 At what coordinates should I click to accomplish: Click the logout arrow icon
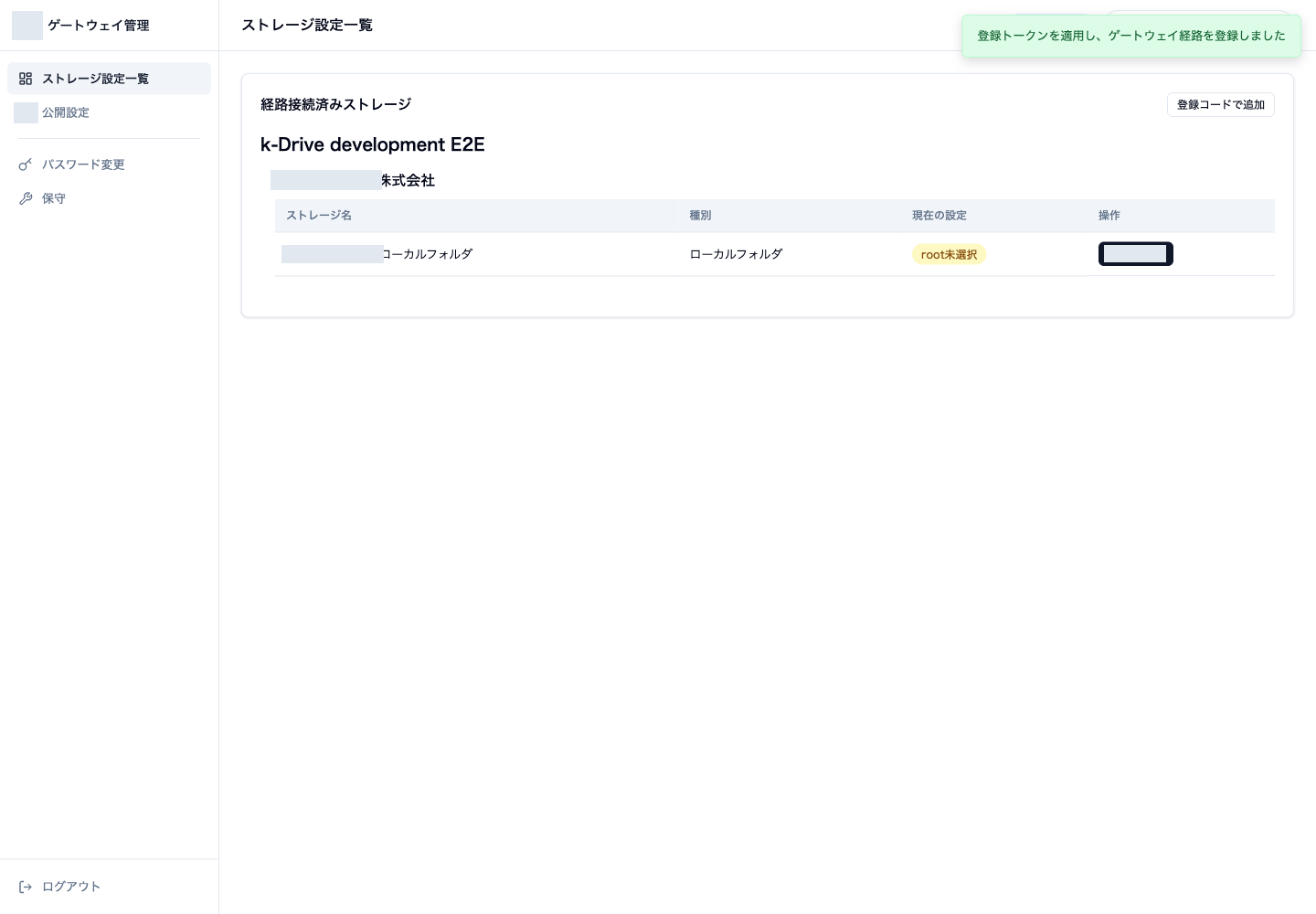pyautogui.click(x=26, y=887)
